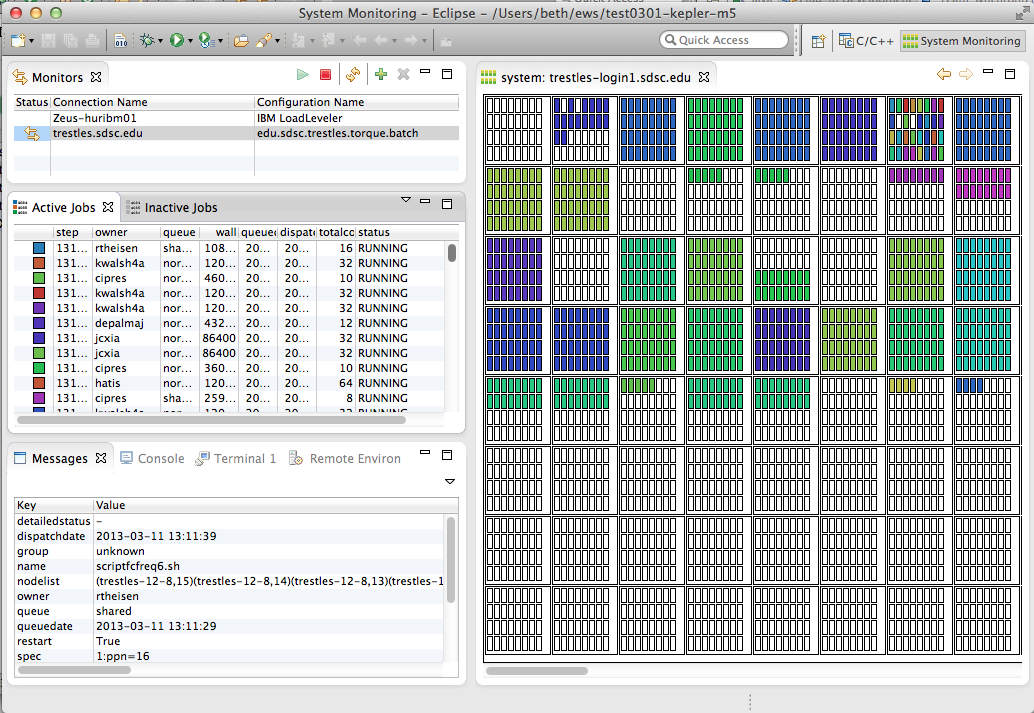Stop the monitor with the red square icon
The width and height of the screenshot is (1034, 713).
pos(325,75)
